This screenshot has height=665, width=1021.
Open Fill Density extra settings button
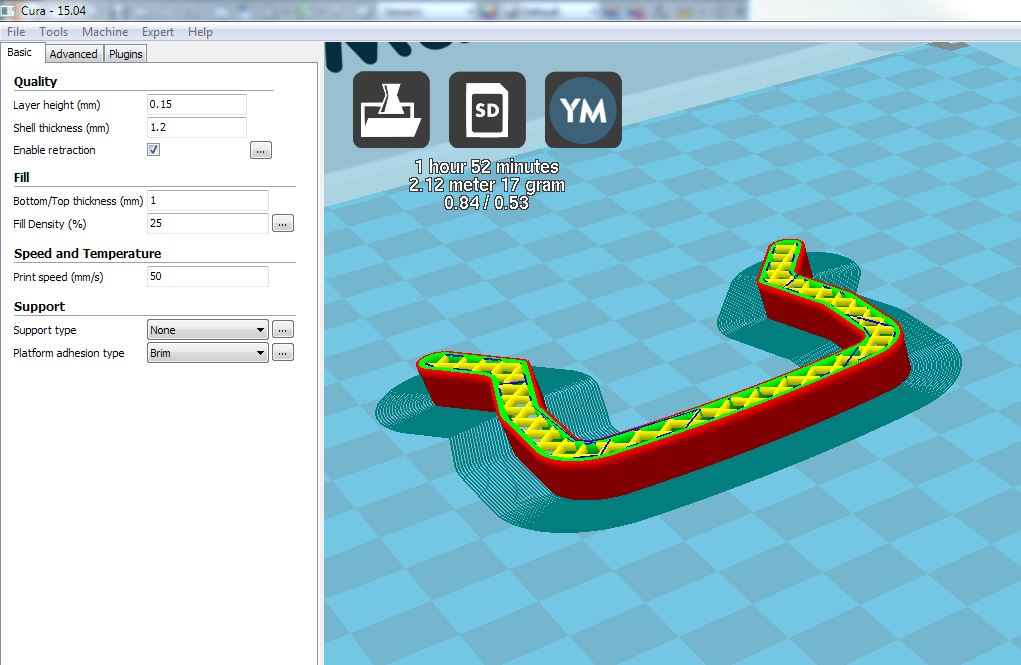pos(283,224)
